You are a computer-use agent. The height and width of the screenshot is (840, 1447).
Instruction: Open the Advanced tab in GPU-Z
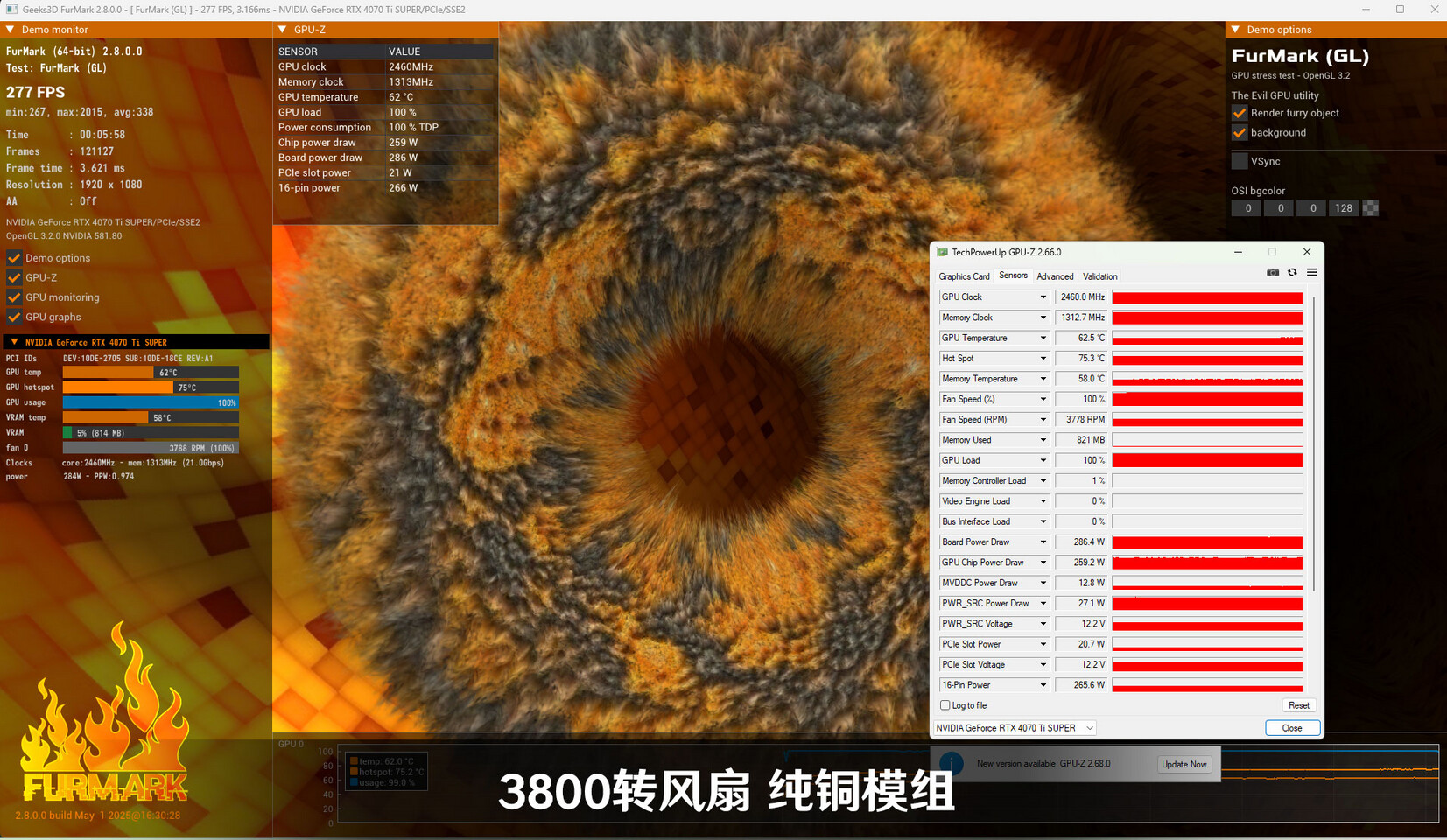click(x=1055, y=276)
